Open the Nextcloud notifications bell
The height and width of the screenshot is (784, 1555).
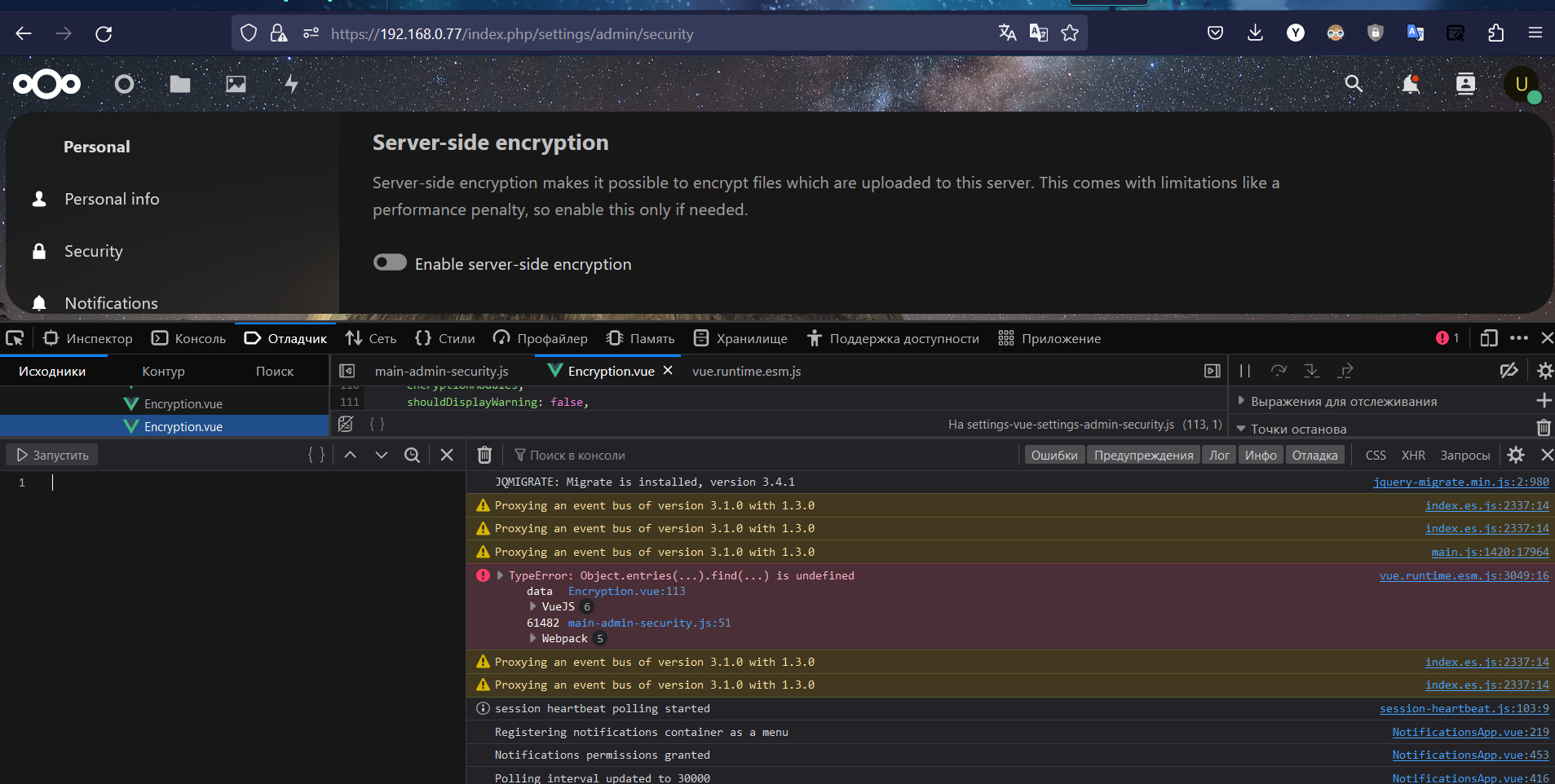[x=1410, y=84]
